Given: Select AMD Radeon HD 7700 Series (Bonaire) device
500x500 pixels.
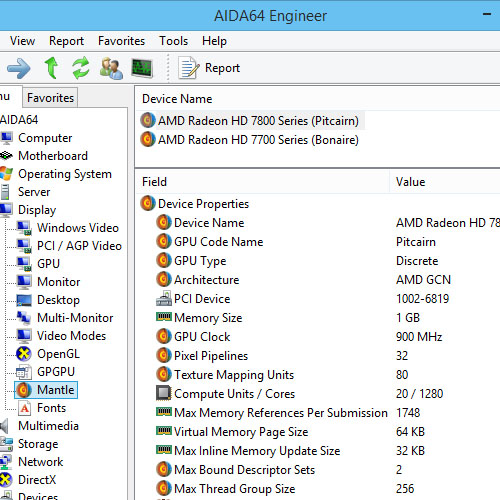Looking at the screenshot, I should pos(258,140).
